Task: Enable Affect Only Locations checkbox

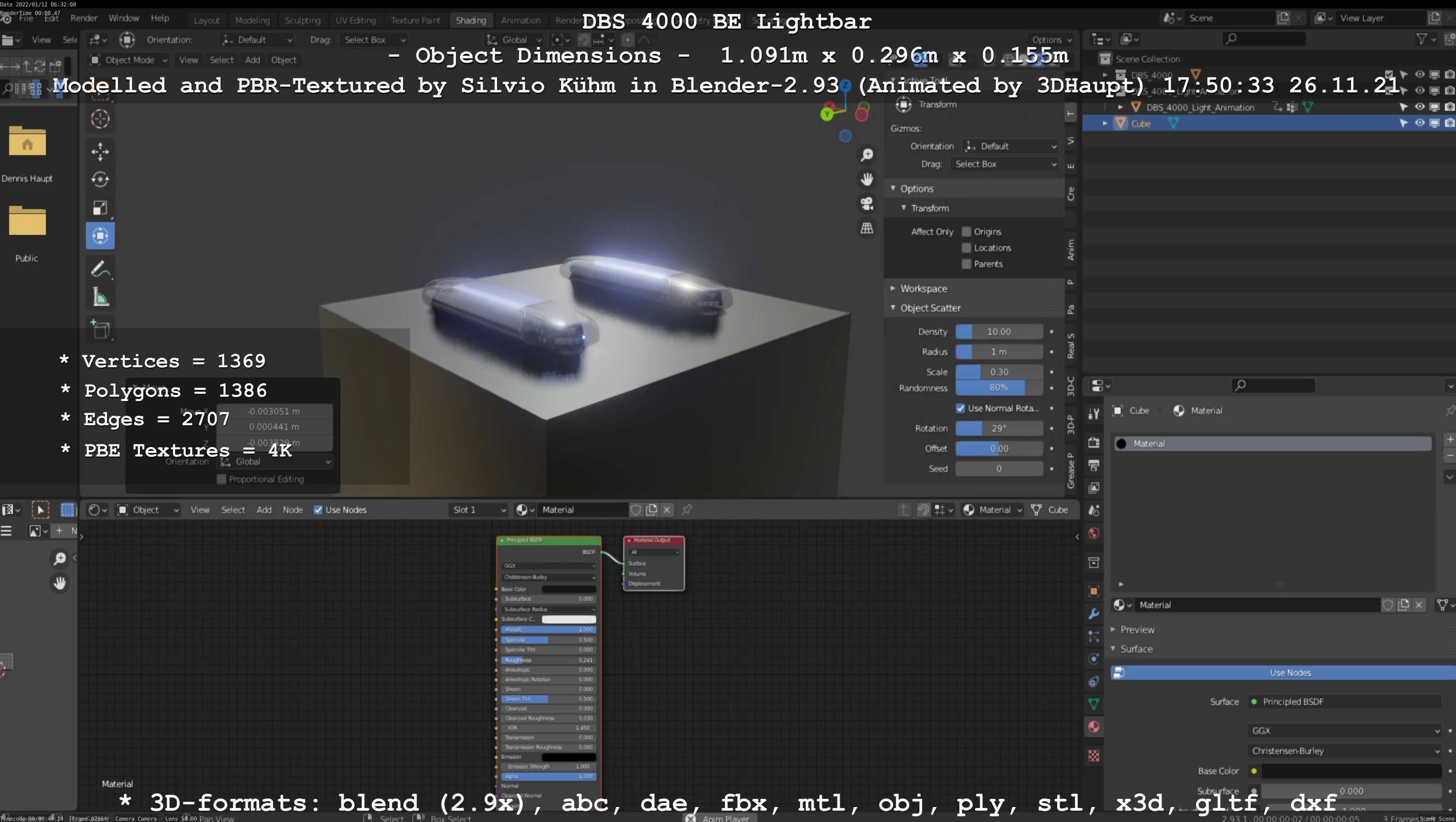Action: (966, 248)
